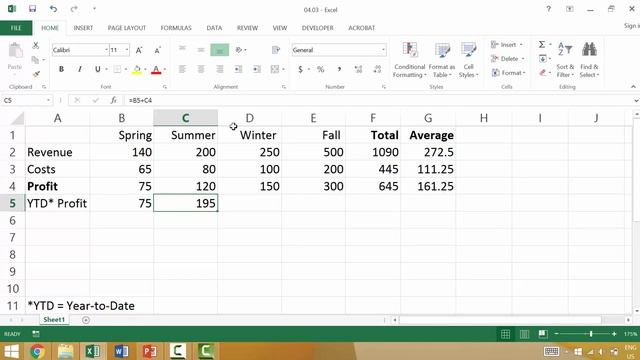
Task: Click the New Sheet plus button
Action: click(86, 320)
